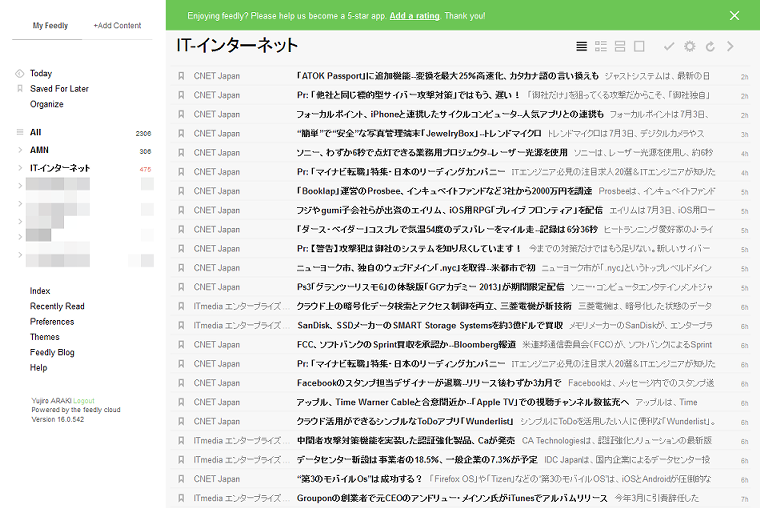The width and height of the screenshot is (760, 508).
Task: Switch to magazine view icon
Action: 601,47
